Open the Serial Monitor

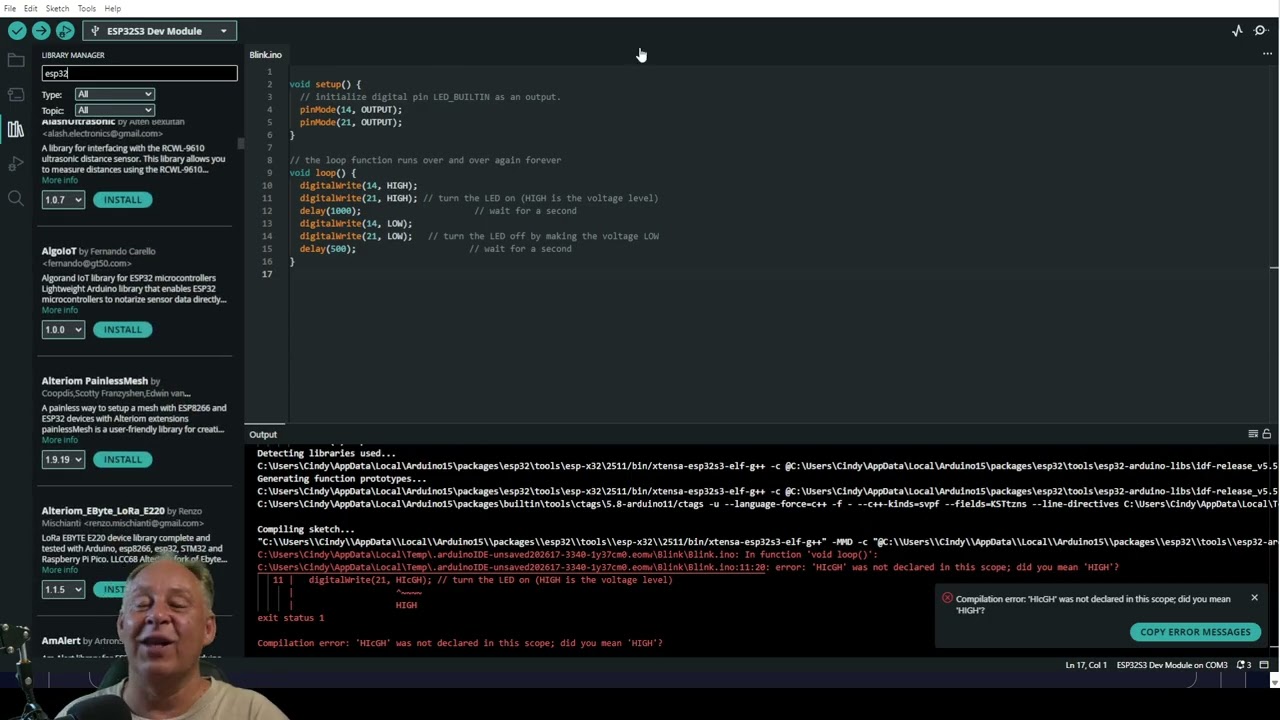[1261, 31]
